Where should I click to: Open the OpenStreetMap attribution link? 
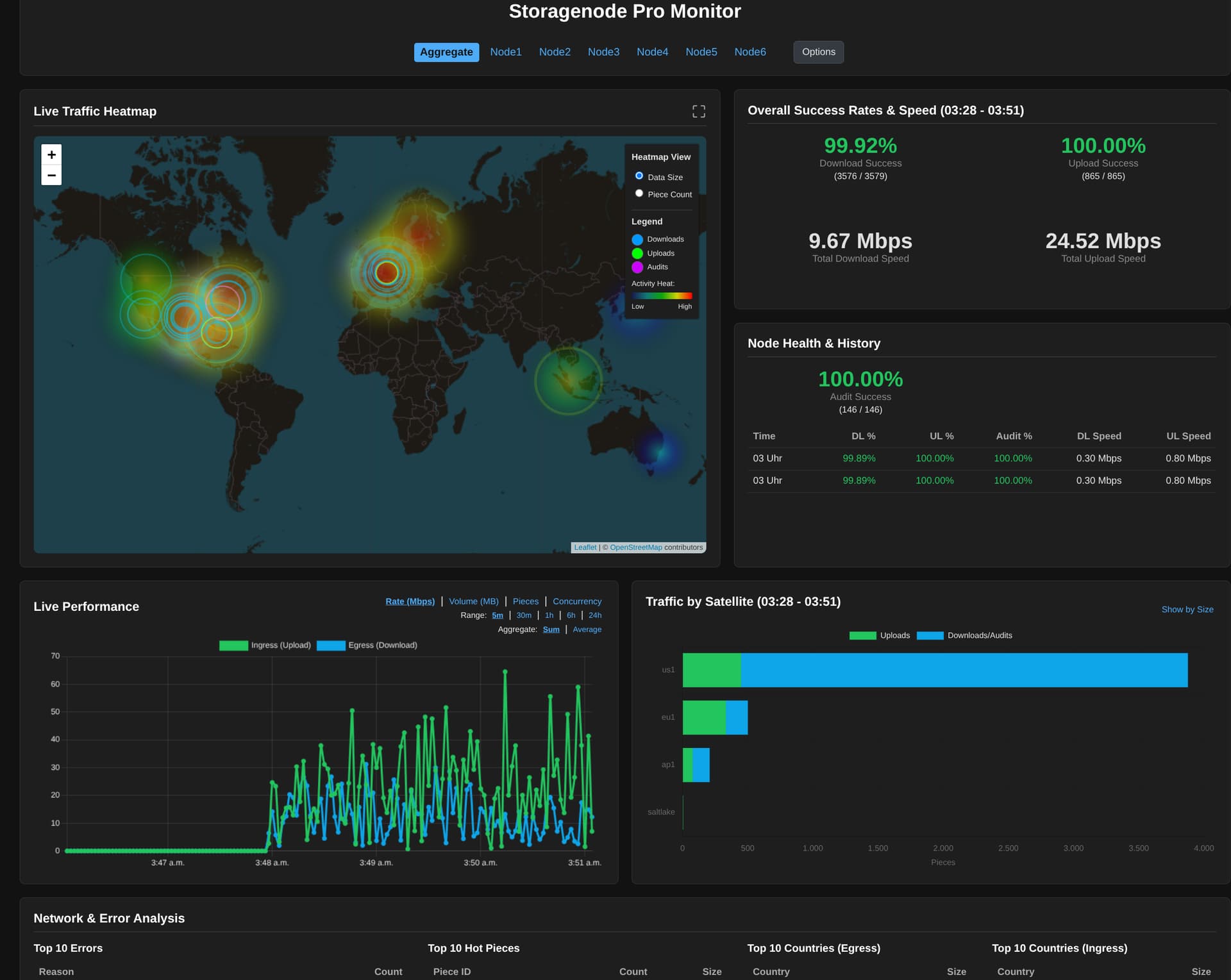click(635, 547)
